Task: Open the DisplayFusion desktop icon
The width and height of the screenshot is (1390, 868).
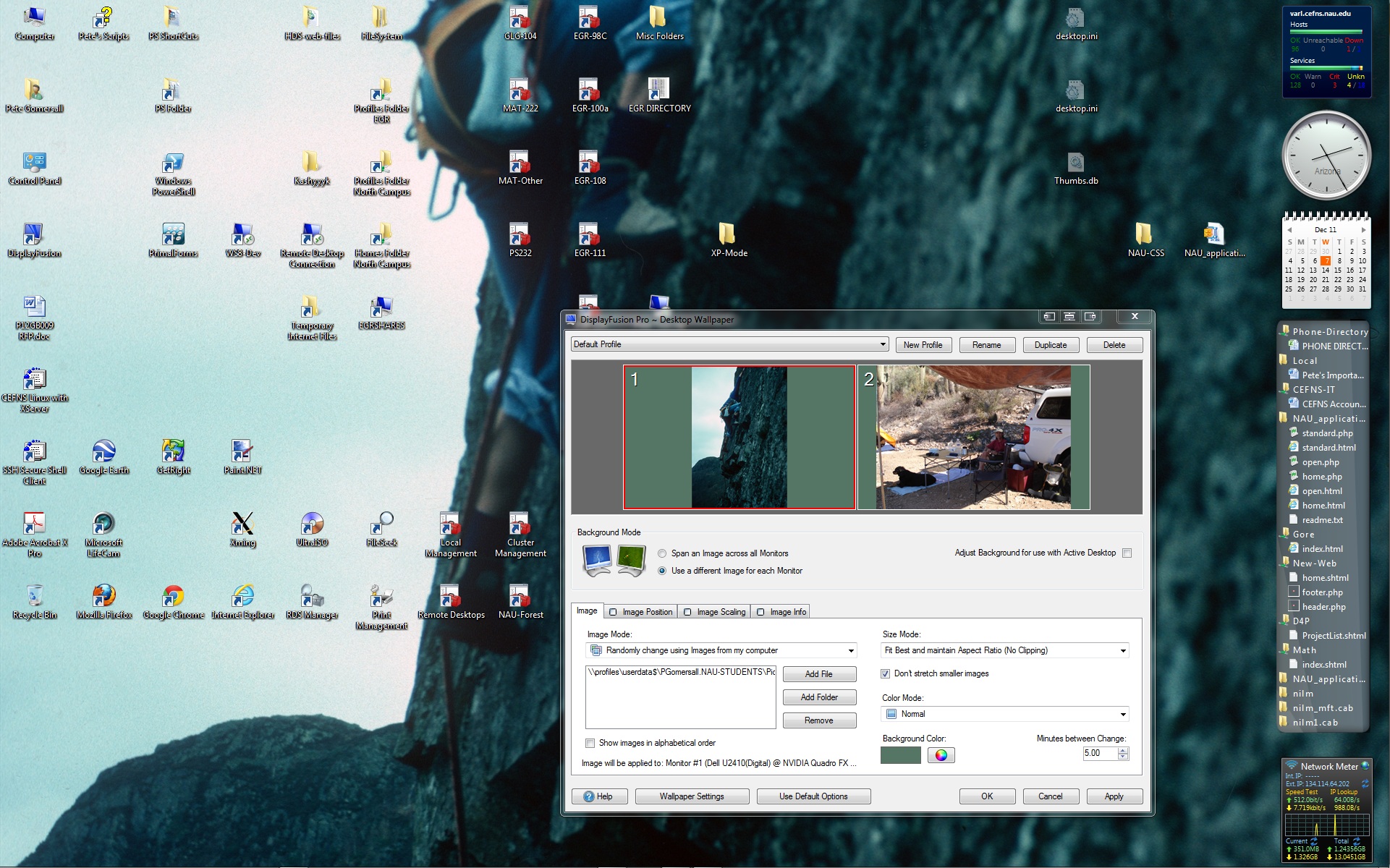Action: click(34, 235)
